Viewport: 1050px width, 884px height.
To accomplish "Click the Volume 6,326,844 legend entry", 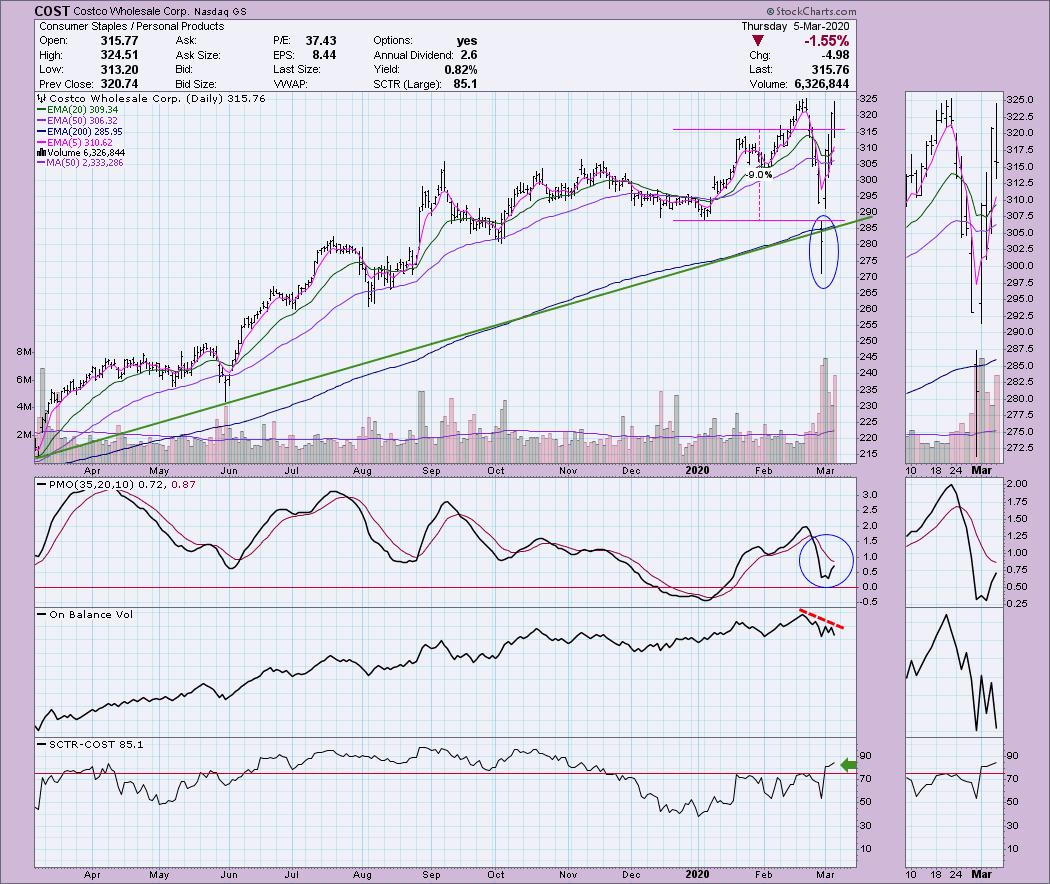I will click(80, 153).
